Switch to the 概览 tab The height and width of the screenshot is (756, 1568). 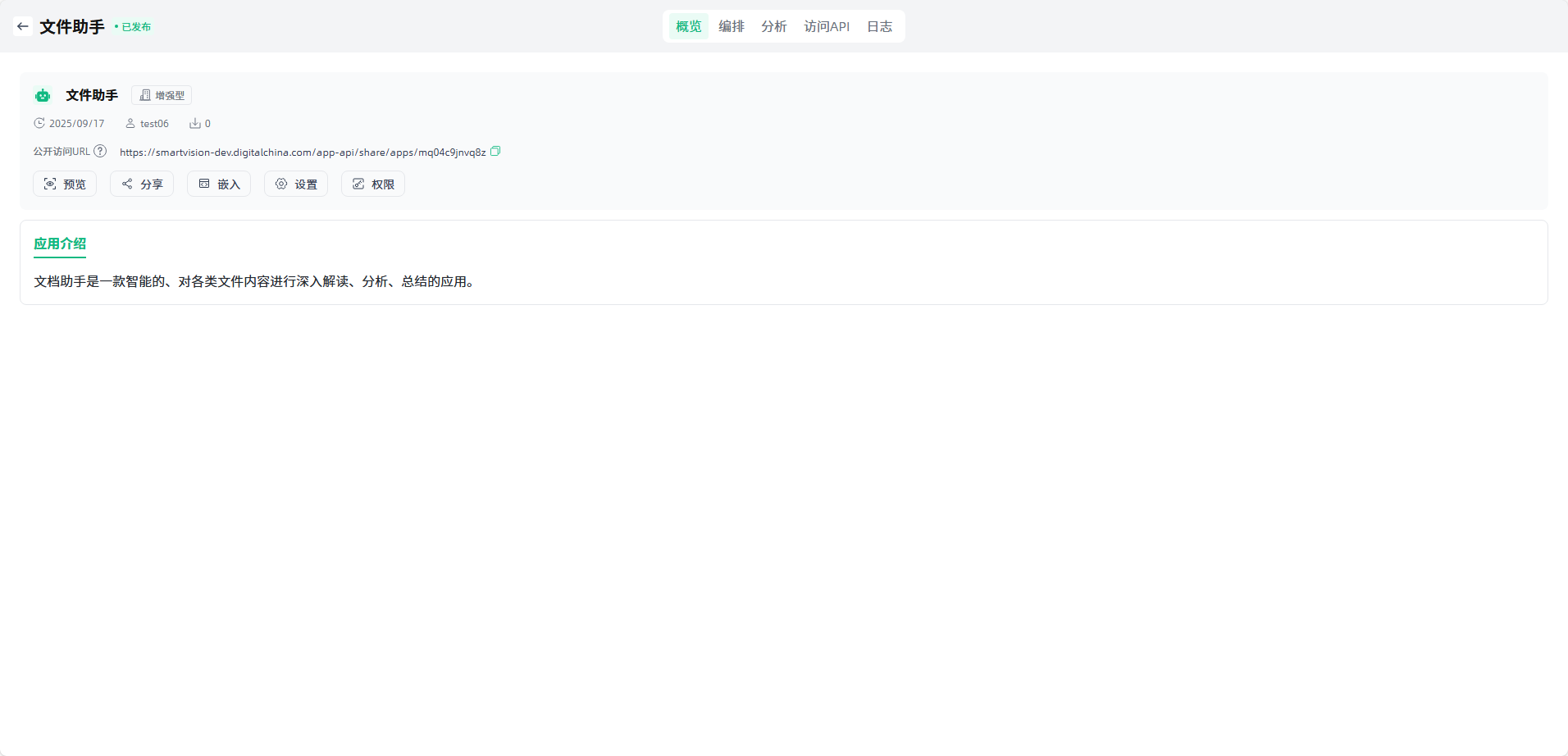(688, 26)
